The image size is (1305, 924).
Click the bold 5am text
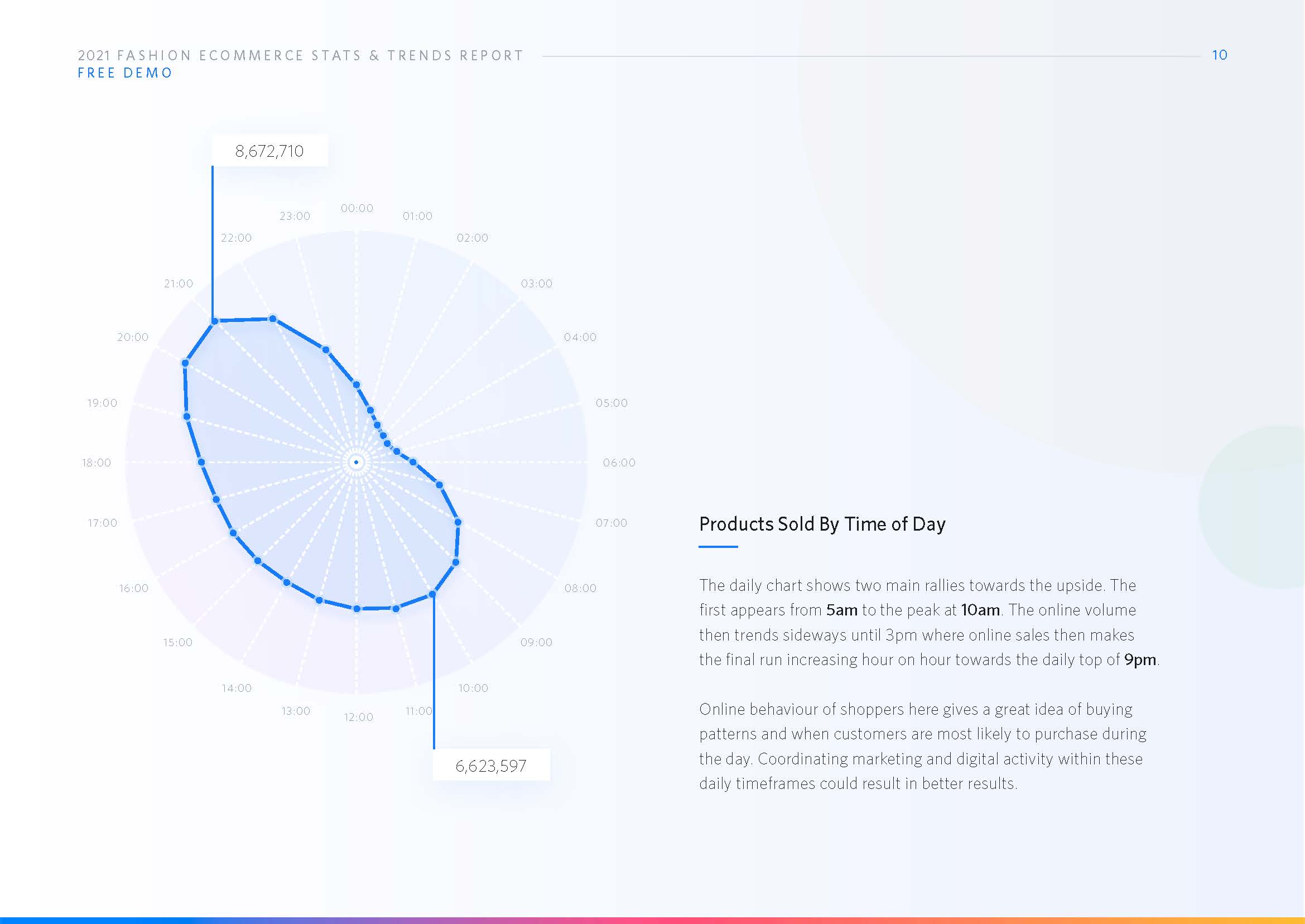(841, 610)
